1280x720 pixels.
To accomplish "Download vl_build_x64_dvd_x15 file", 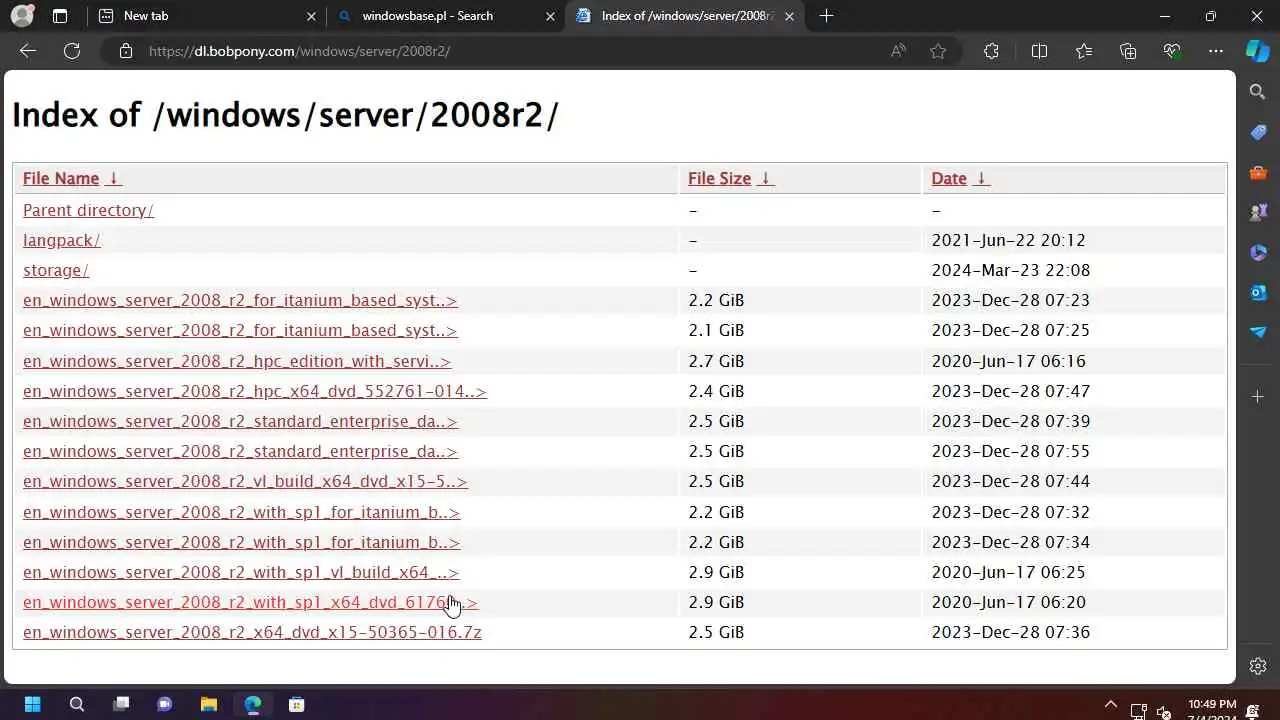I will click(245, 481).
